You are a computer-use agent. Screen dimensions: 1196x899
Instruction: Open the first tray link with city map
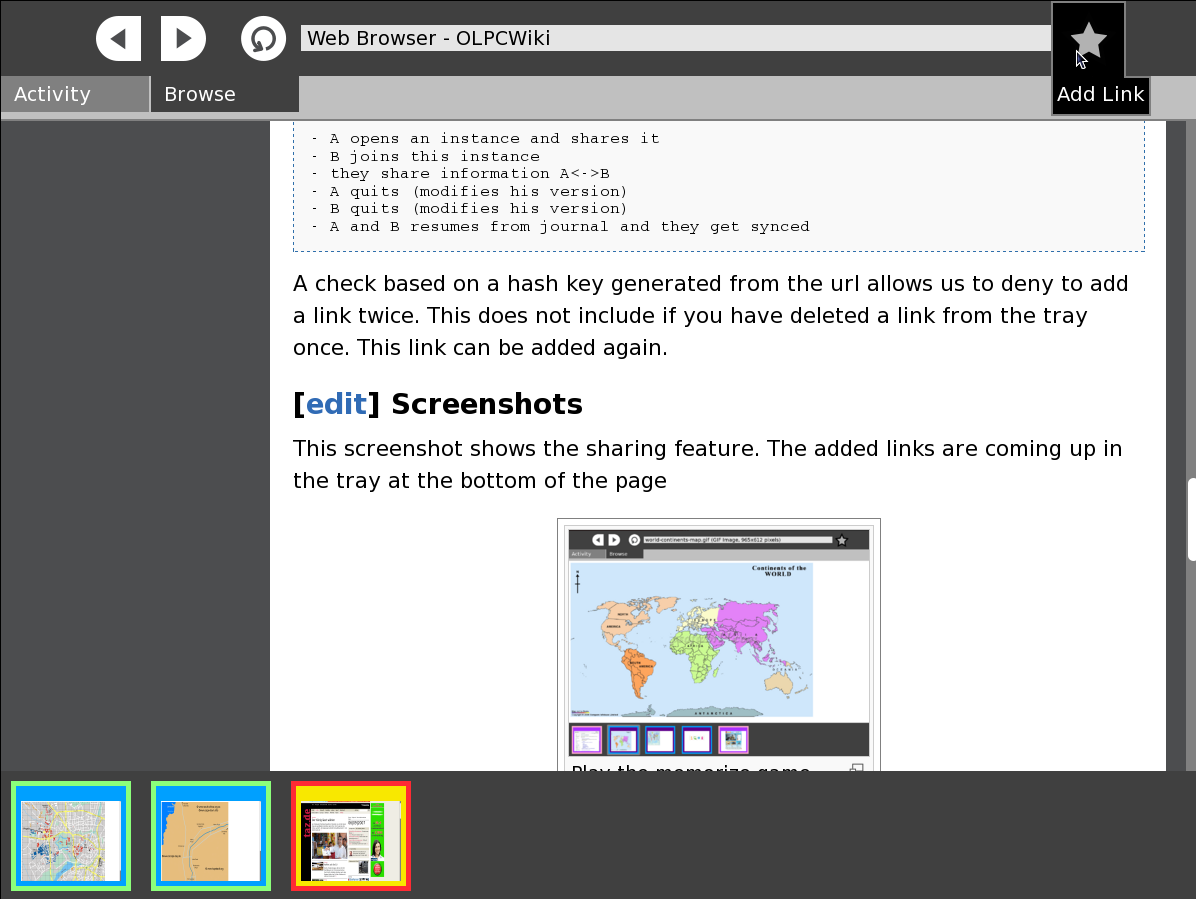tap(71, 836)
